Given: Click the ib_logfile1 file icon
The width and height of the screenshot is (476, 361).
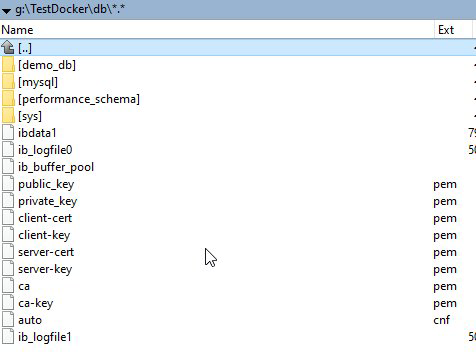Looking at the screenshot, I should coord(8,337).
